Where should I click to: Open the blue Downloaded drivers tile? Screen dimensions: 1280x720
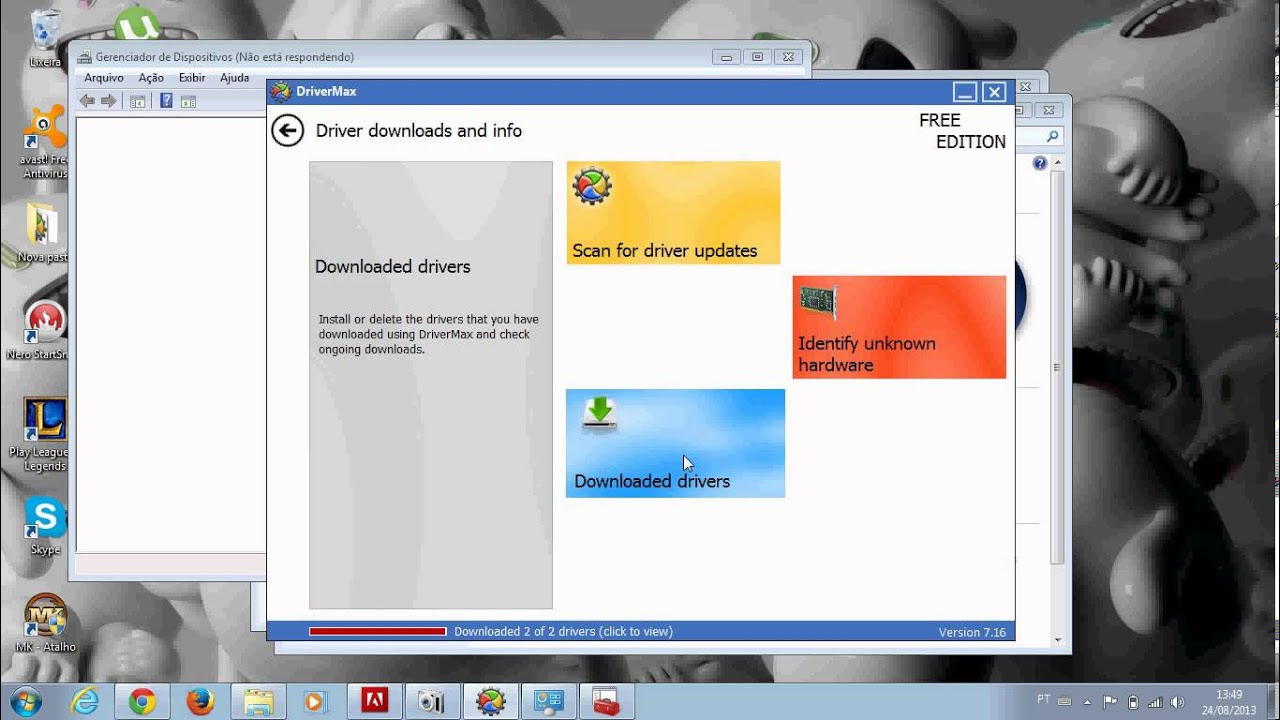click(675, 443)
